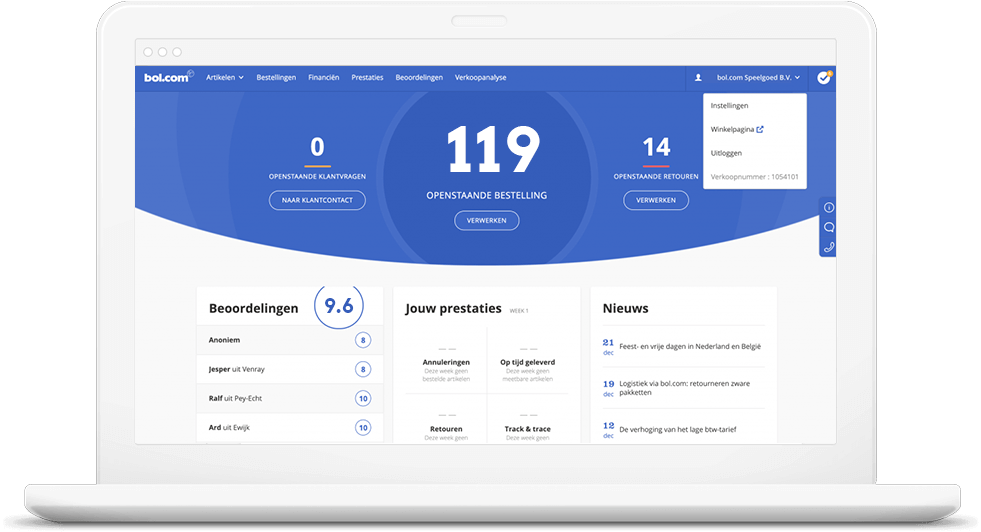Click the 9.6 rating score circle

click(x=338, y=305)
